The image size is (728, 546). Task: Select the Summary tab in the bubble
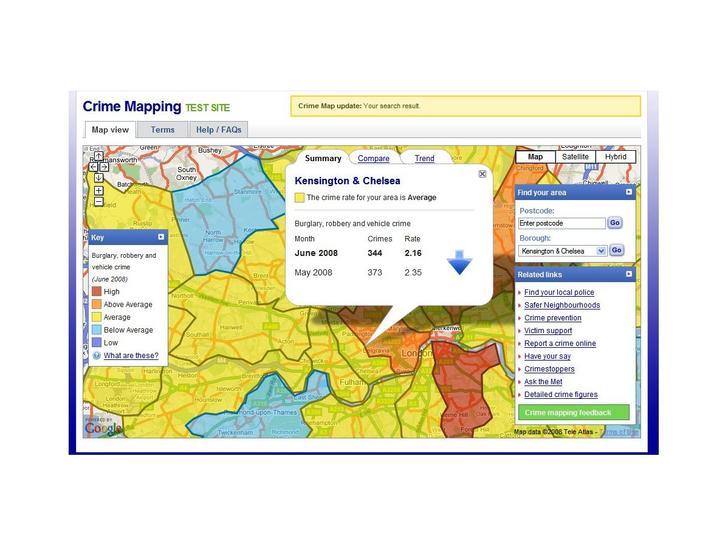323,158
